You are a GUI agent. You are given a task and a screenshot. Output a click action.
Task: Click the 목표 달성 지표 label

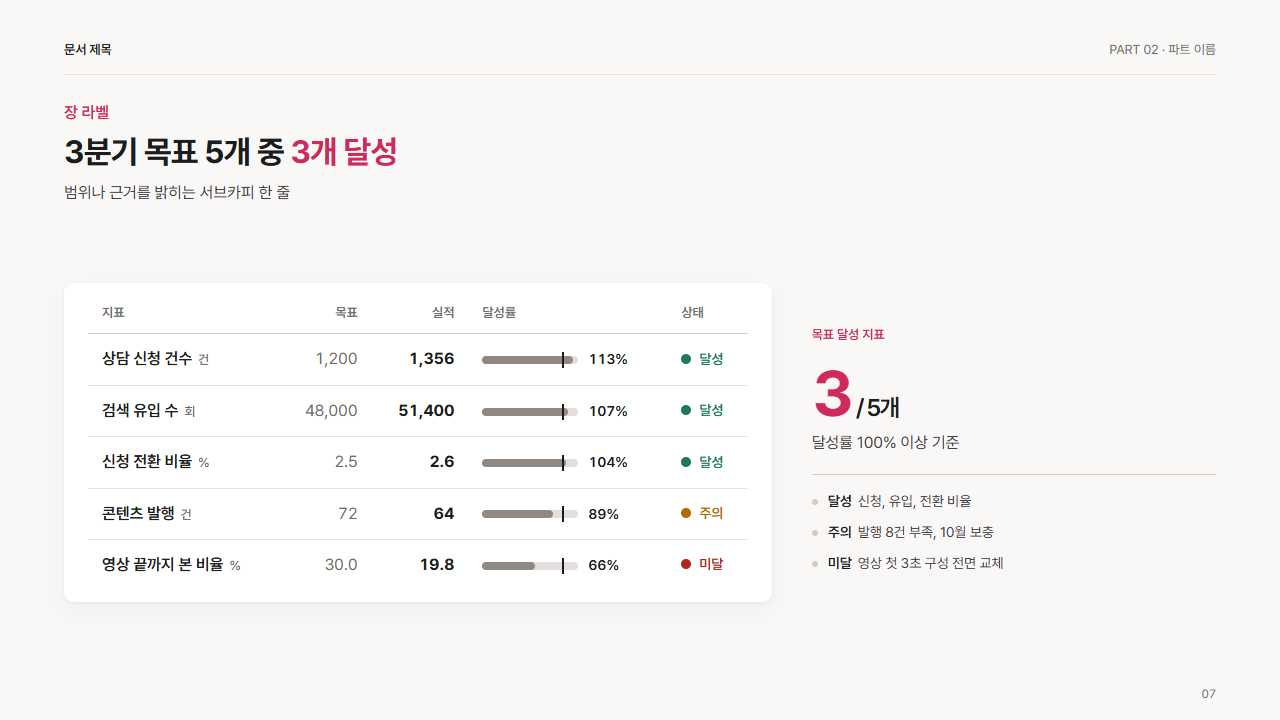(848, 335)
